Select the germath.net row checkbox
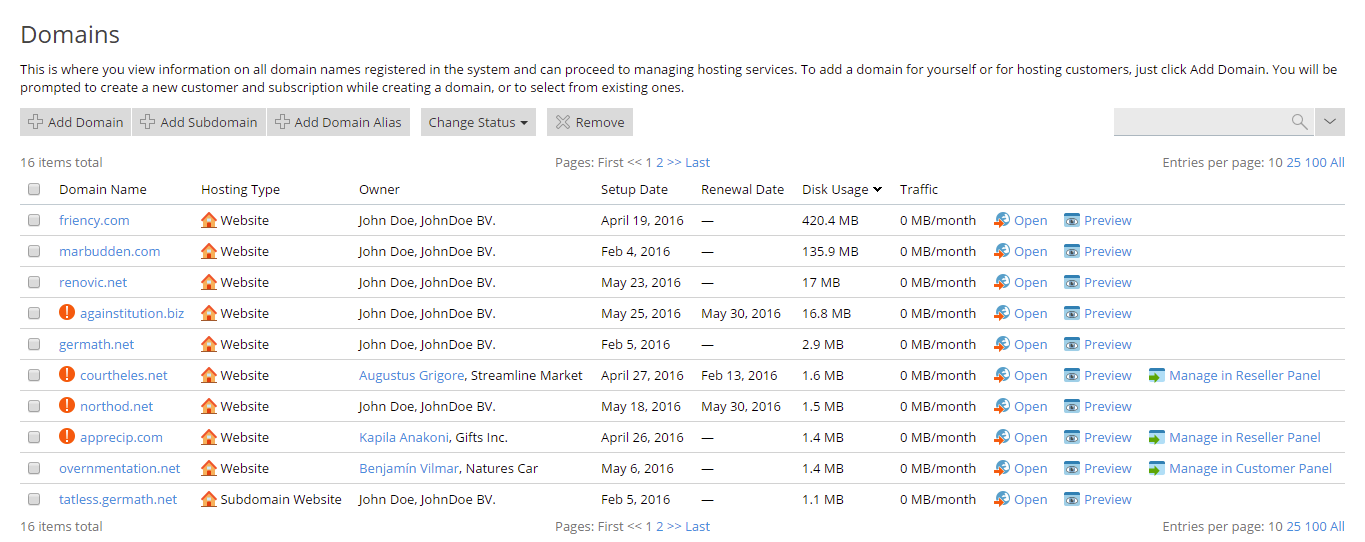Screen dimensions: 1365x542 [x=34, y=345]
